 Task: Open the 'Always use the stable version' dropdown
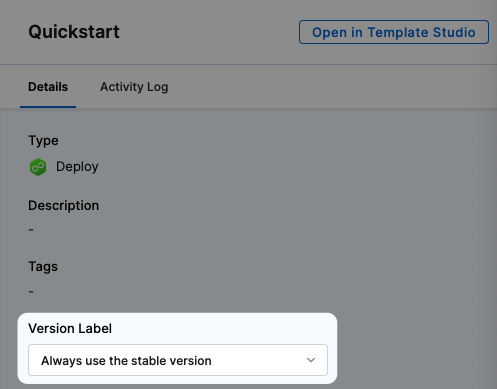(x=178, y=360)
